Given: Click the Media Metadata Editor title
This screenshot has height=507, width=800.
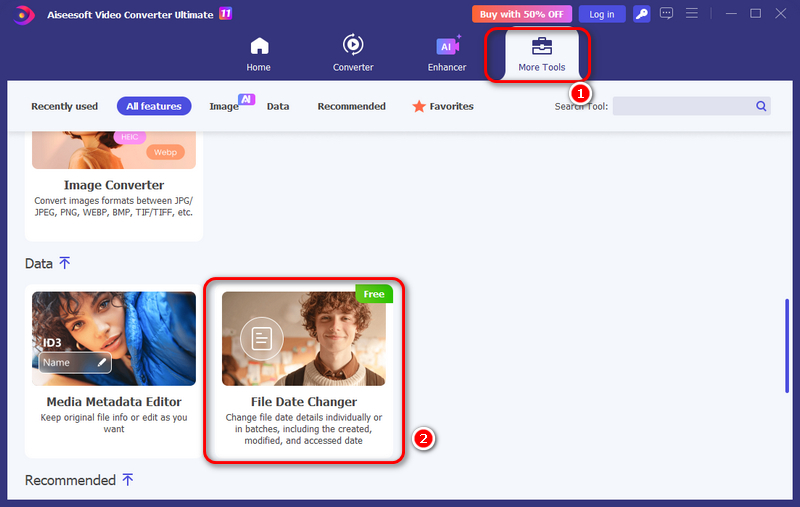Looking at the screenshot, I should 114,402.
